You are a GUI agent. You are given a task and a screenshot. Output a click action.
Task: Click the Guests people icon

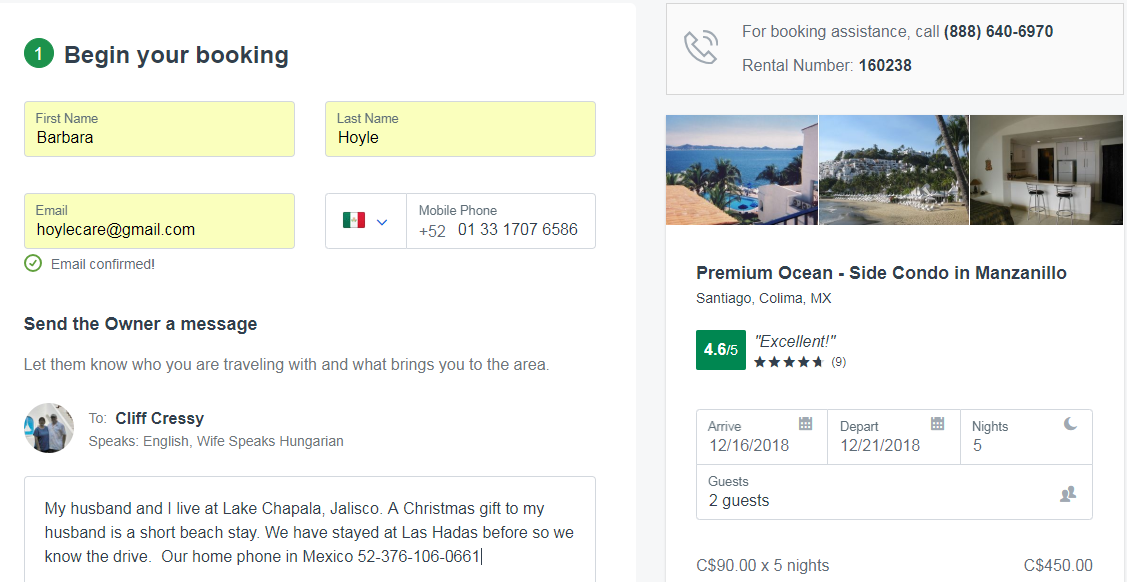click(1068, 494)
